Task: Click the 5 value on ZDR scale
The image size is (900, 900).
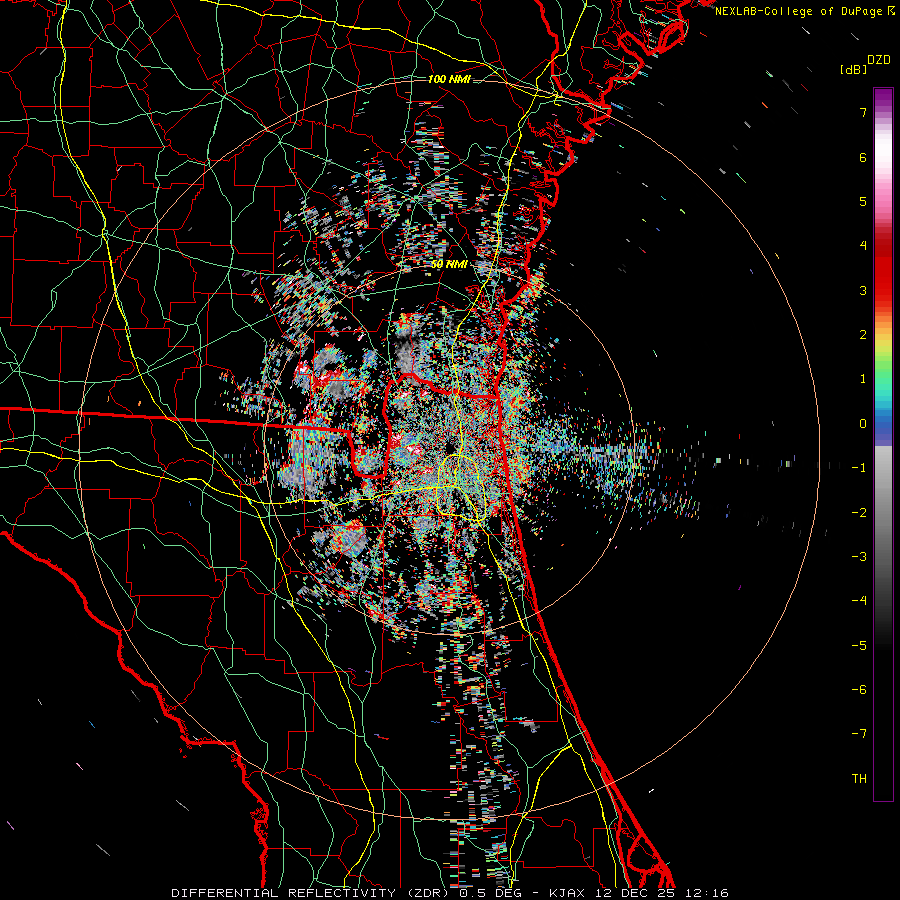Action: click(x=863, y=201)
